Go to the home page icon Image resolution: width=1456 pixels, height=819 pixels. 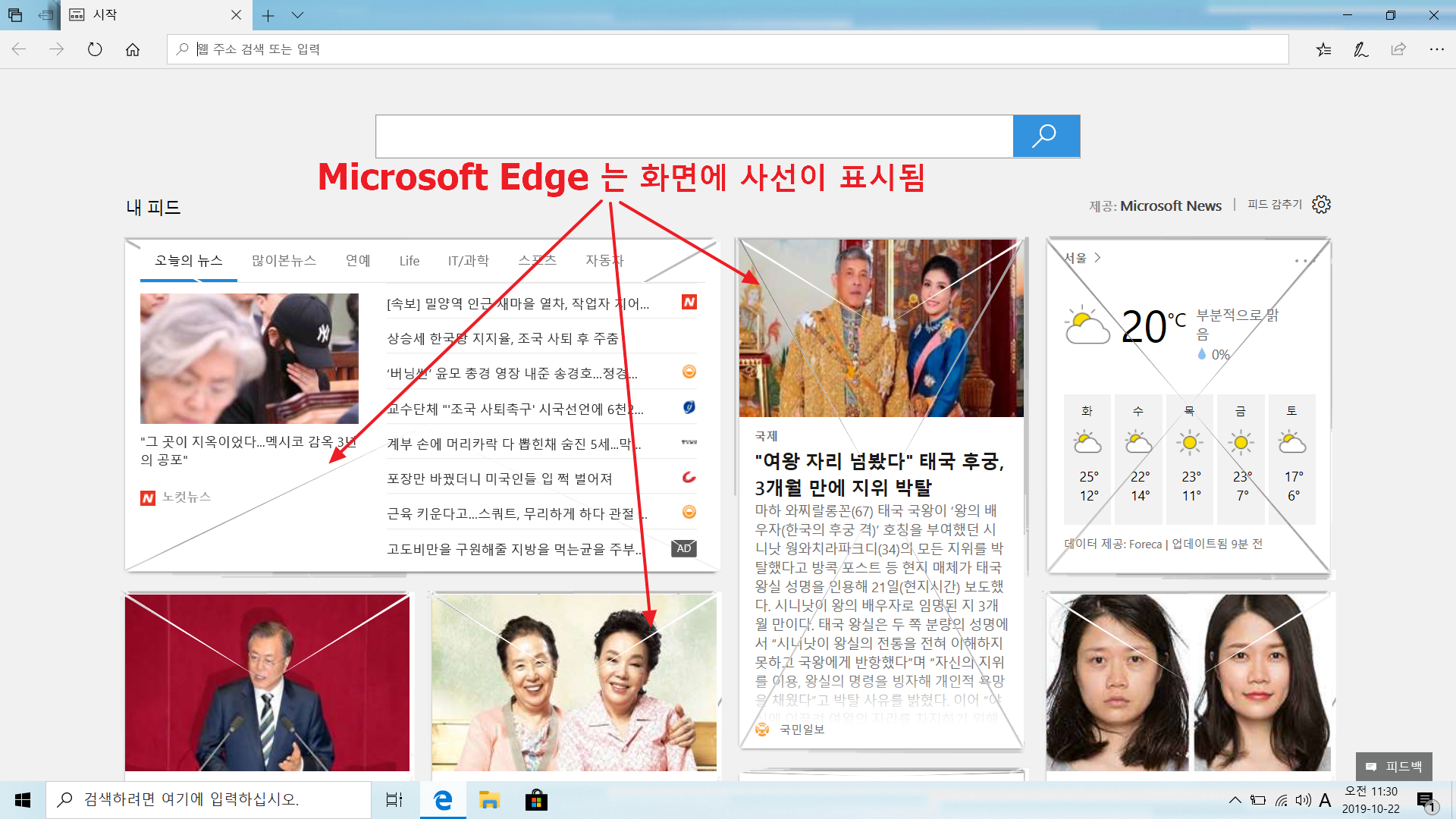(133, 49)
